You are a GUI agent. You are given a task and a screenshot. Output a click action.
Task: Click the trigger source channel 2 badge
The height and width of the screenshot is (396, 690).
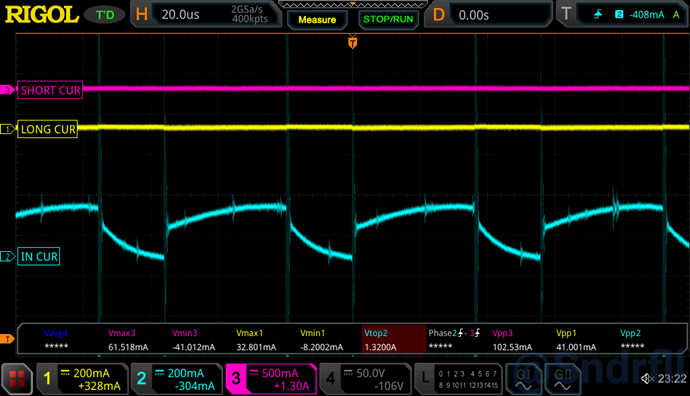click(x=619, y=15)
